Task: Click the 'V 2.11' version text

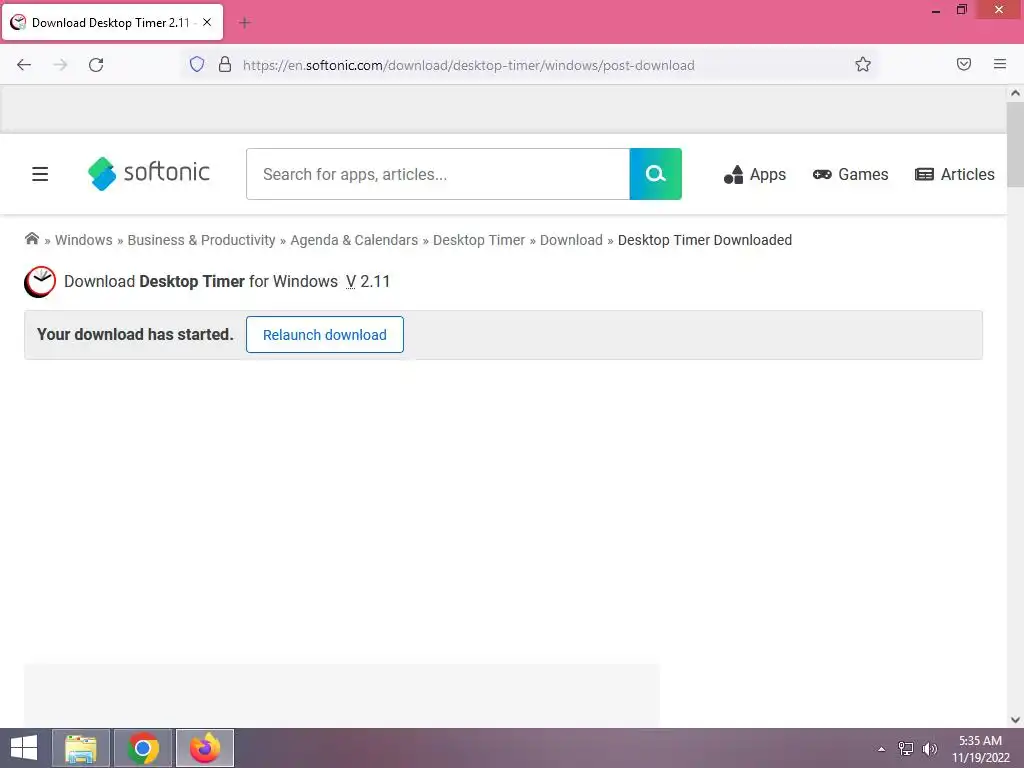Action: point(368,281)
